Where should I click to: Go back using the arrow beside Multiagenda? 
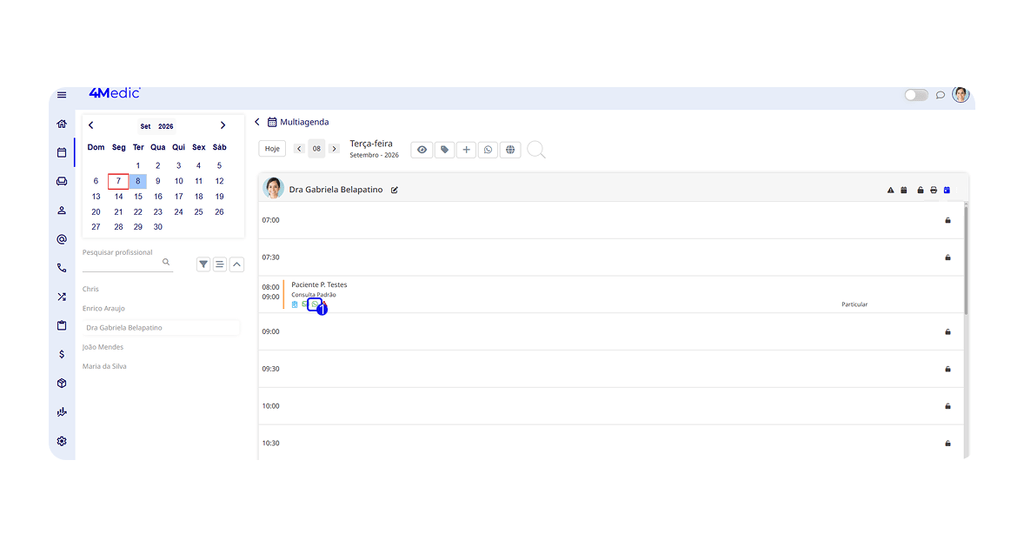257,122
